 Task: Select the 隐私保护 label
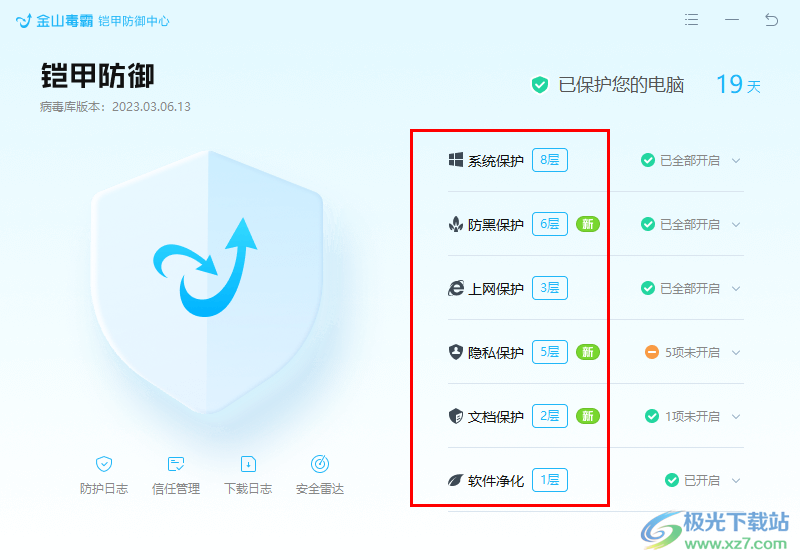(x=496, y=353)
